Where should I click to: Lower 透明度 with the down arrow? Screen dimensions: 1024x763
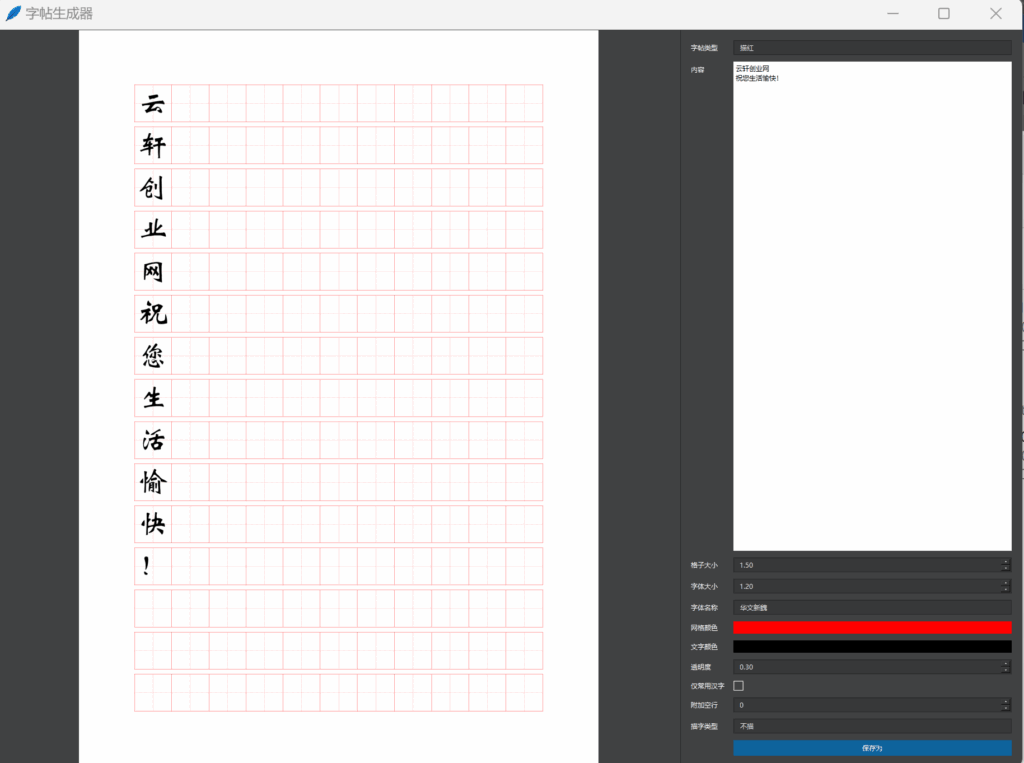click(x=1005, y=670)
